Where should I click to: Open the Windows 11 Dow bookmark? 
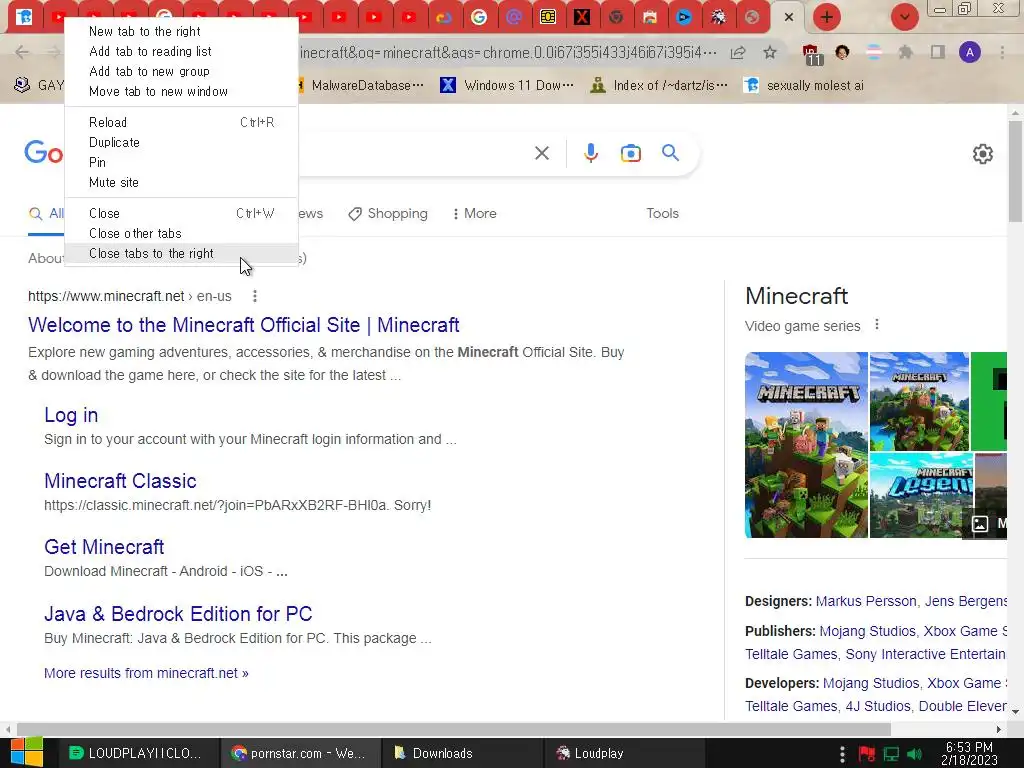pos(507,86)
